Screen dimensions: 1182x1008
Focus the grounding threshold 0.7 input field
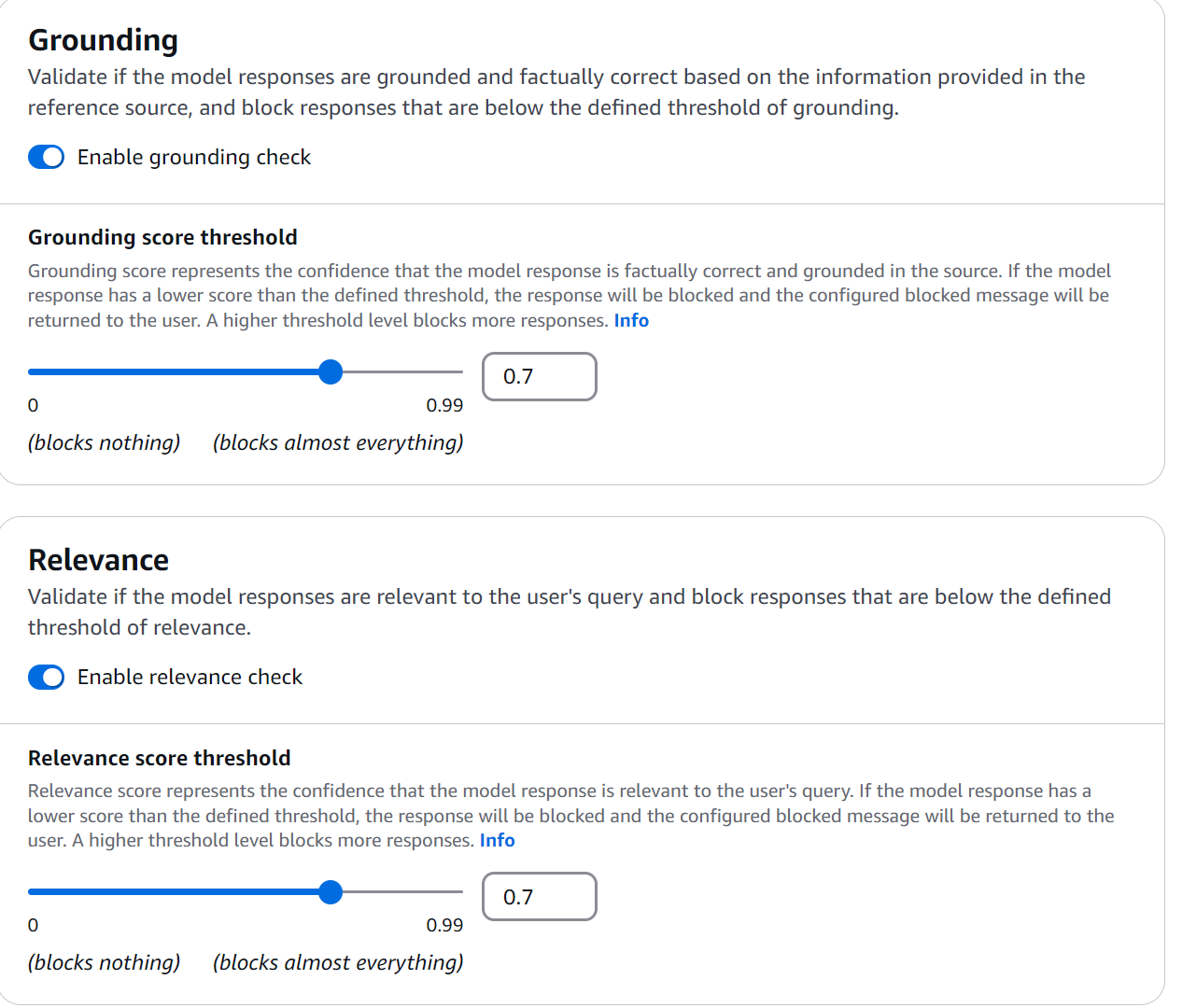(539, 376)
